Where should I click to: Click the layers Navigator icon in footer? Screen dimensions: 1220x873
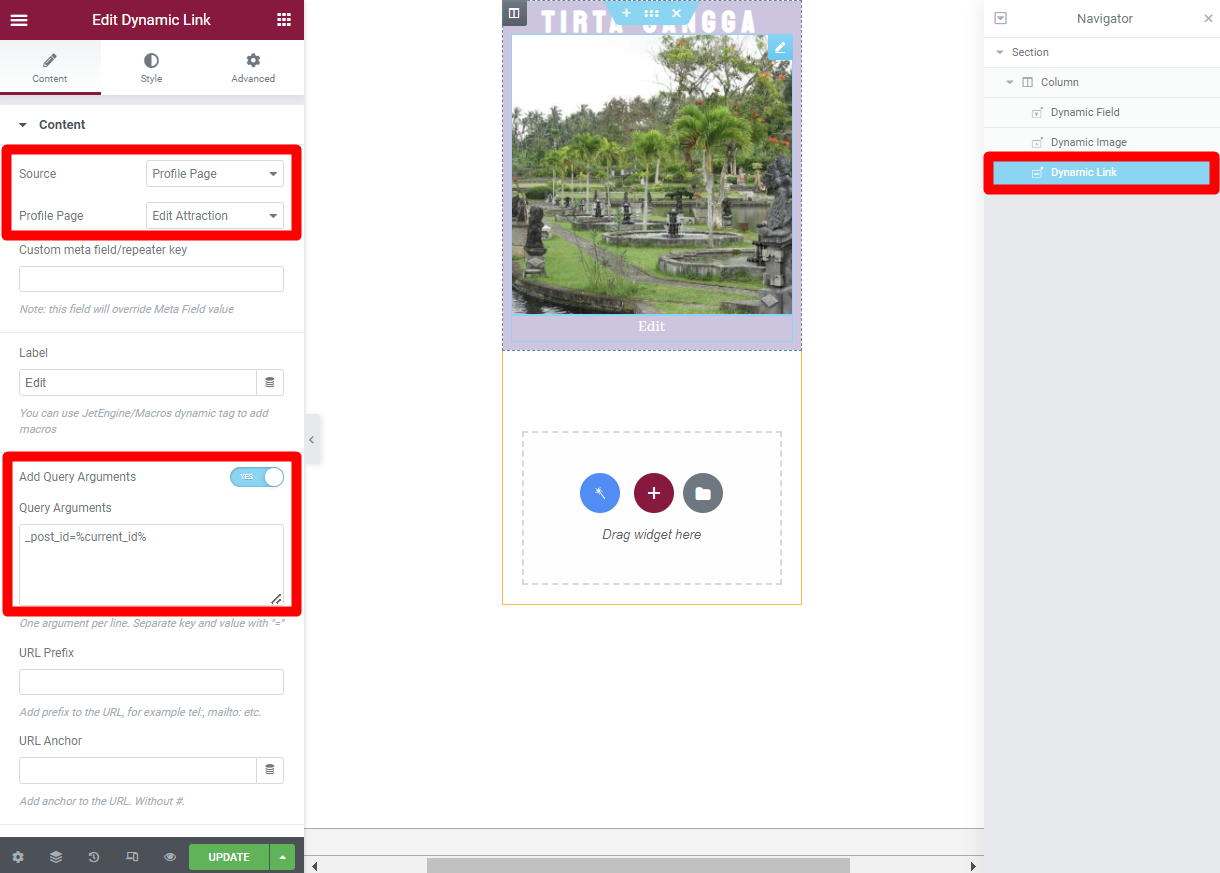(x=56, y=857)
